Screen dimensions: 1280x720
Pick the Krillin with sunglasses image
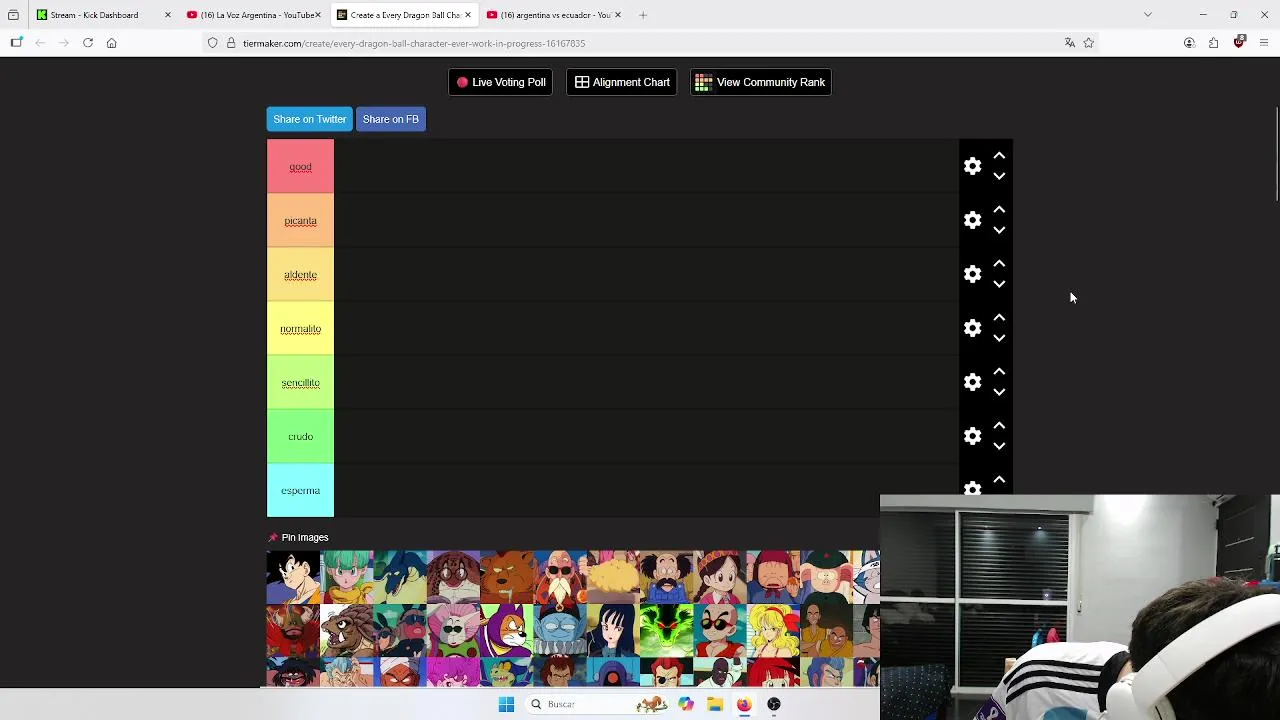pos(720,631)
